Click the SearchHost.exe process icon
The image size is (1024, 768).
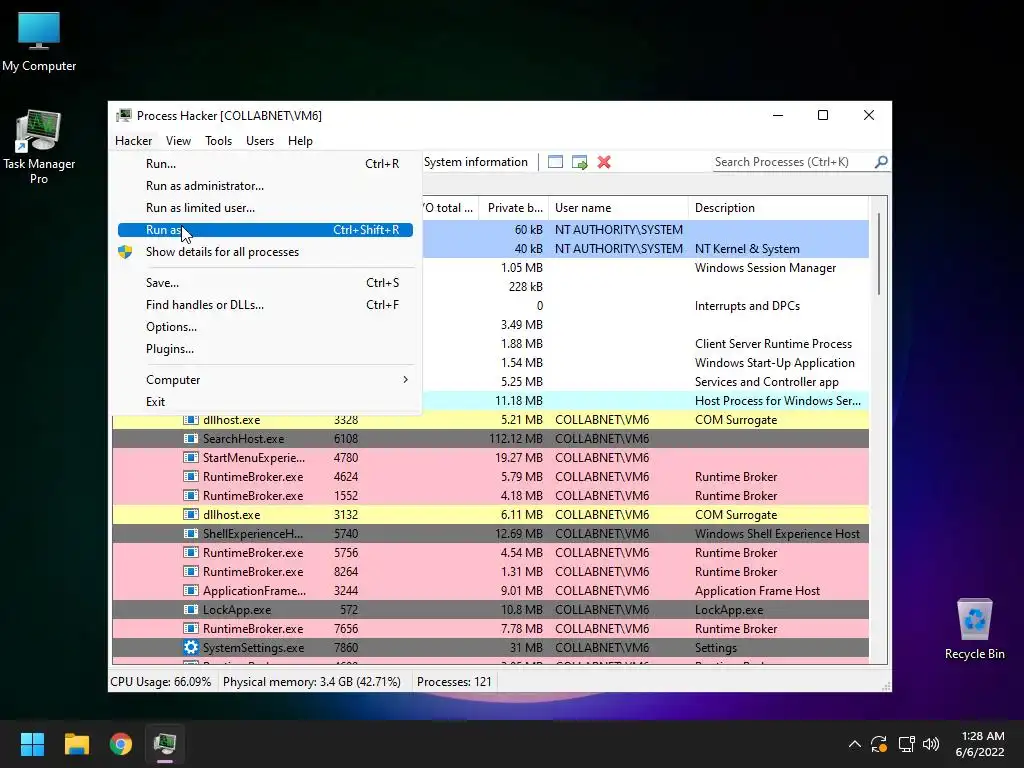coord(191,439)
